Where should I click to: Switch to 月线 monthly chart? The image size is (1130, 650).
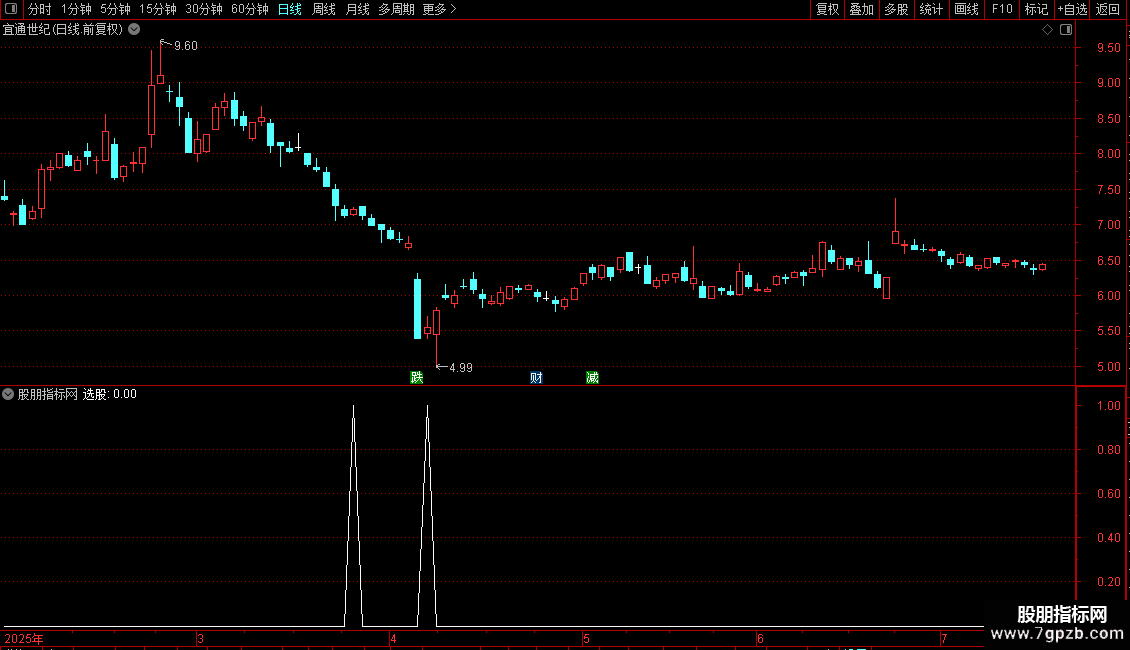point(357,9)
